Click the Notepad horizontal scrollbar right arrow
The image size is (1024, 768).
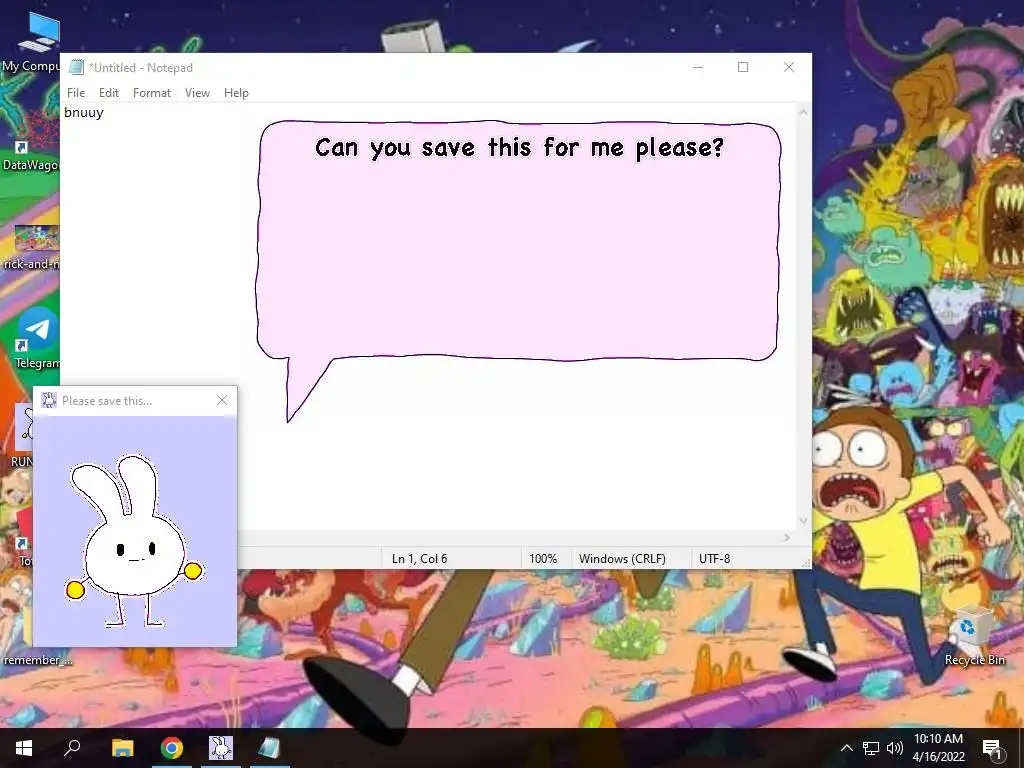click(x=786, y=537)
